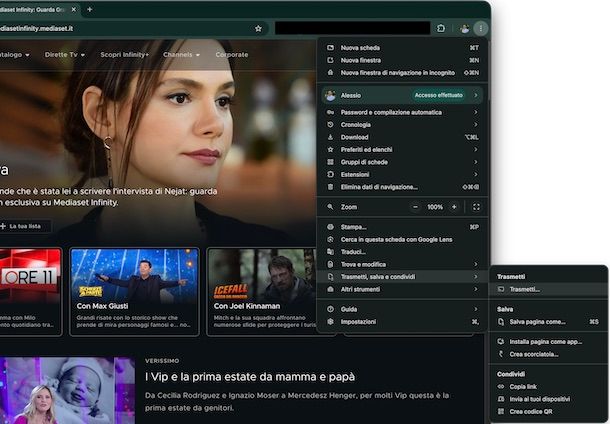
Task: Click the link icon beside Copia link
Action: point(501,387)
